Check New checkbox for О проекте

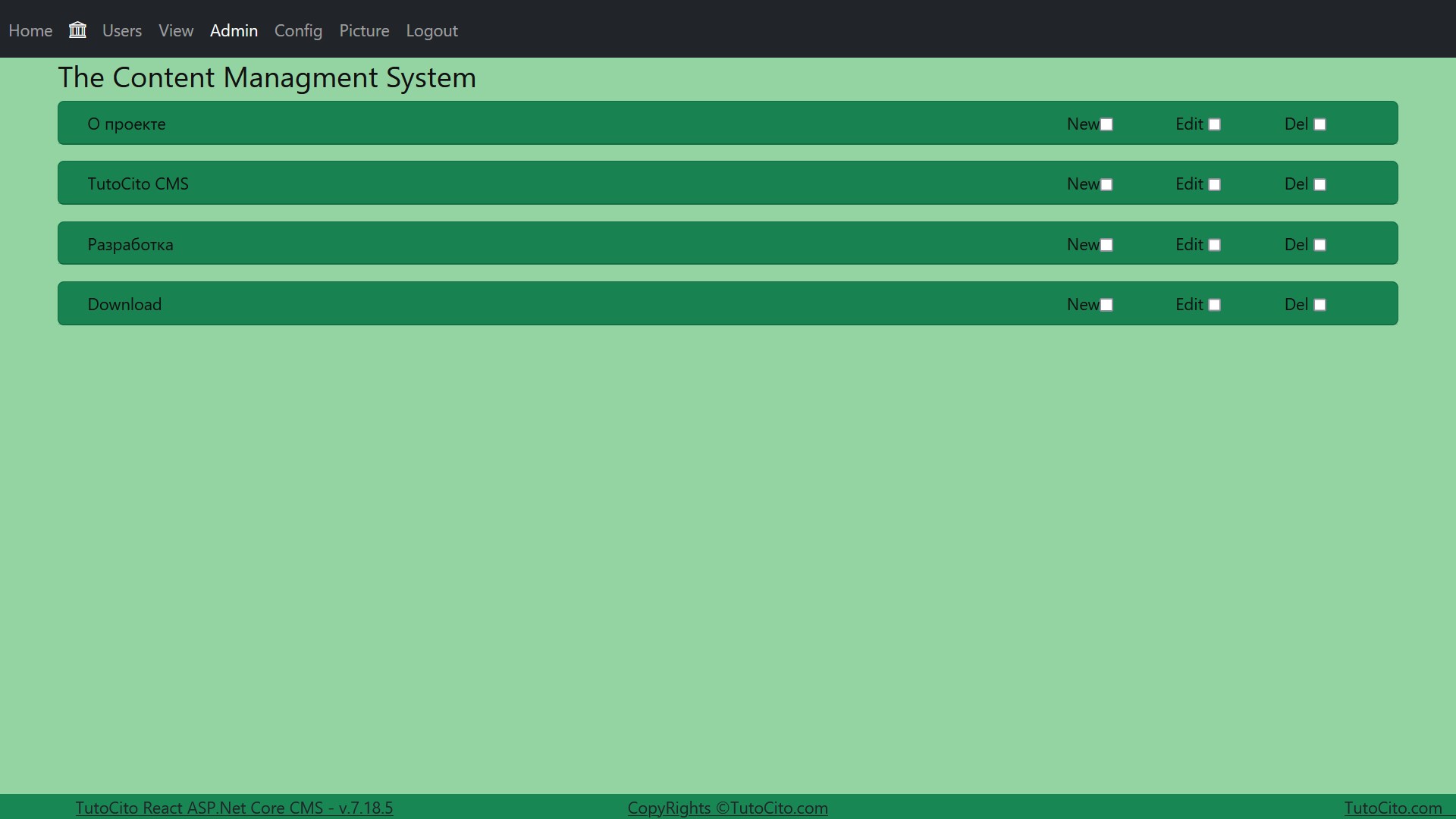tap(1106, 124)
